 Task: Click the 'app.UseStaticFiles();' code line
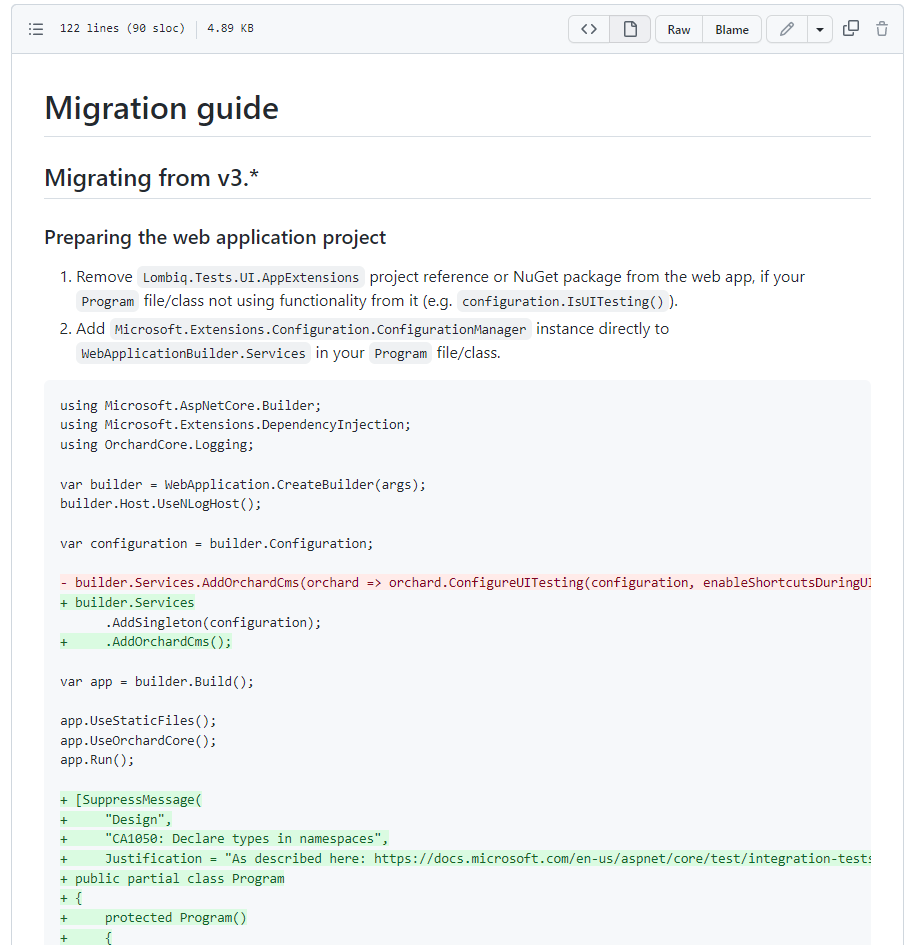(x=138, y=721)
